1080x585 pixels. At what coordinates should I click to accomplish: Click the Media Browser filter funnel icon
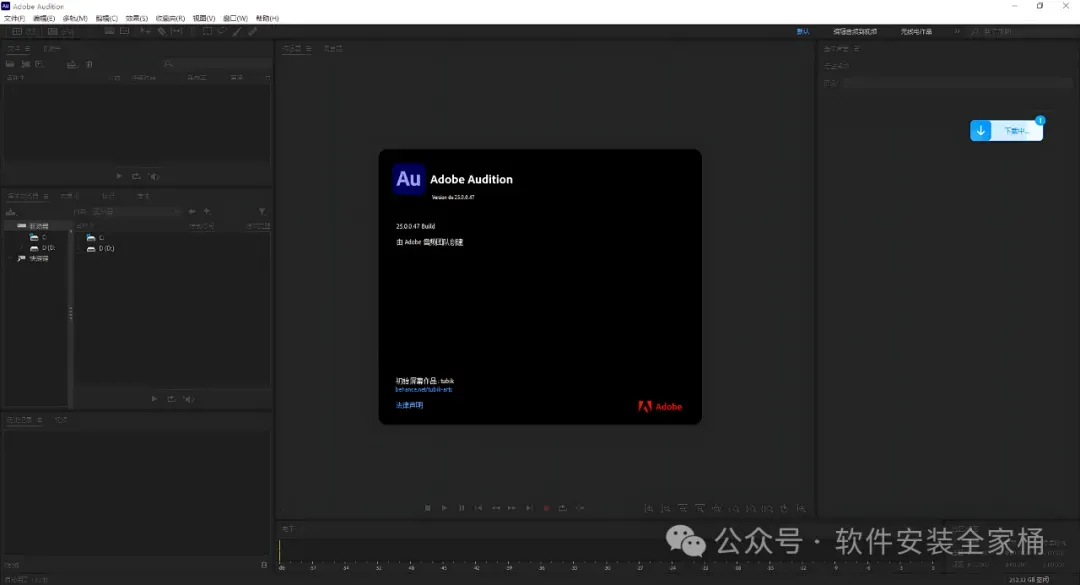click(x=262, y=212)
